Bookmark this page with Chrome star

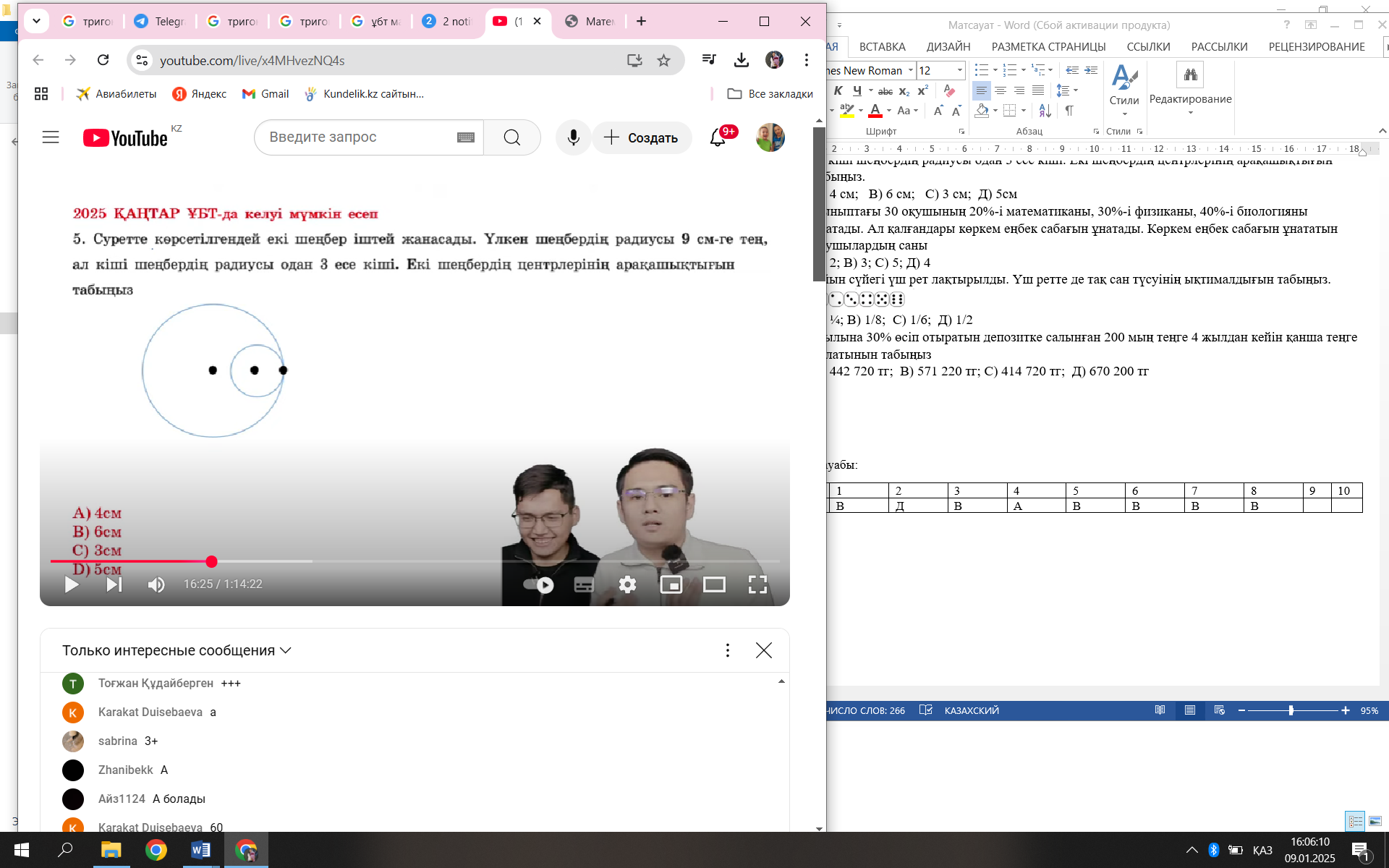pyautogui.click(x=663, y=60)
